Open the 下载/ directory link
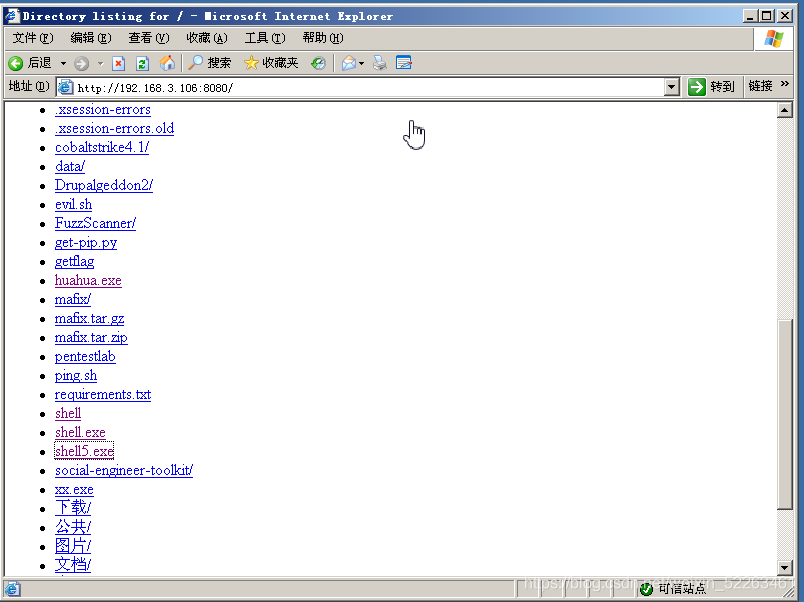 [x=73, y=508]
